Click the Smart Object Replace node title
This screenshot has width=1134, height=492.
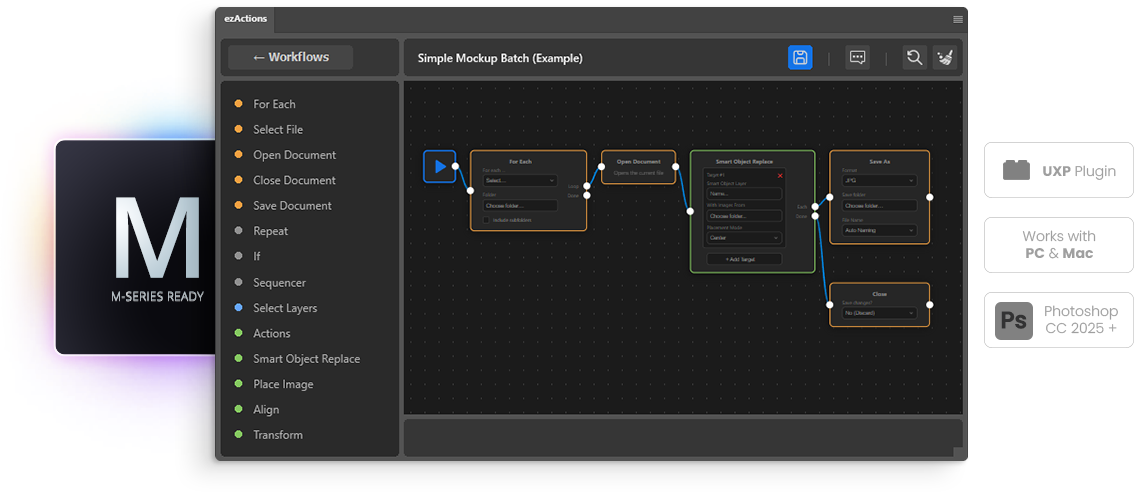tap(744, 161)
